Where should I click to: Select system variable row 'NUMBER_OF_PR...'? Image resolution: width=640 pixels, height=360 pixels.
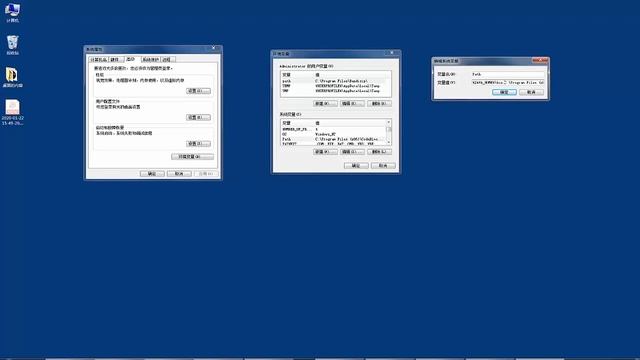[x=333, y=129]
